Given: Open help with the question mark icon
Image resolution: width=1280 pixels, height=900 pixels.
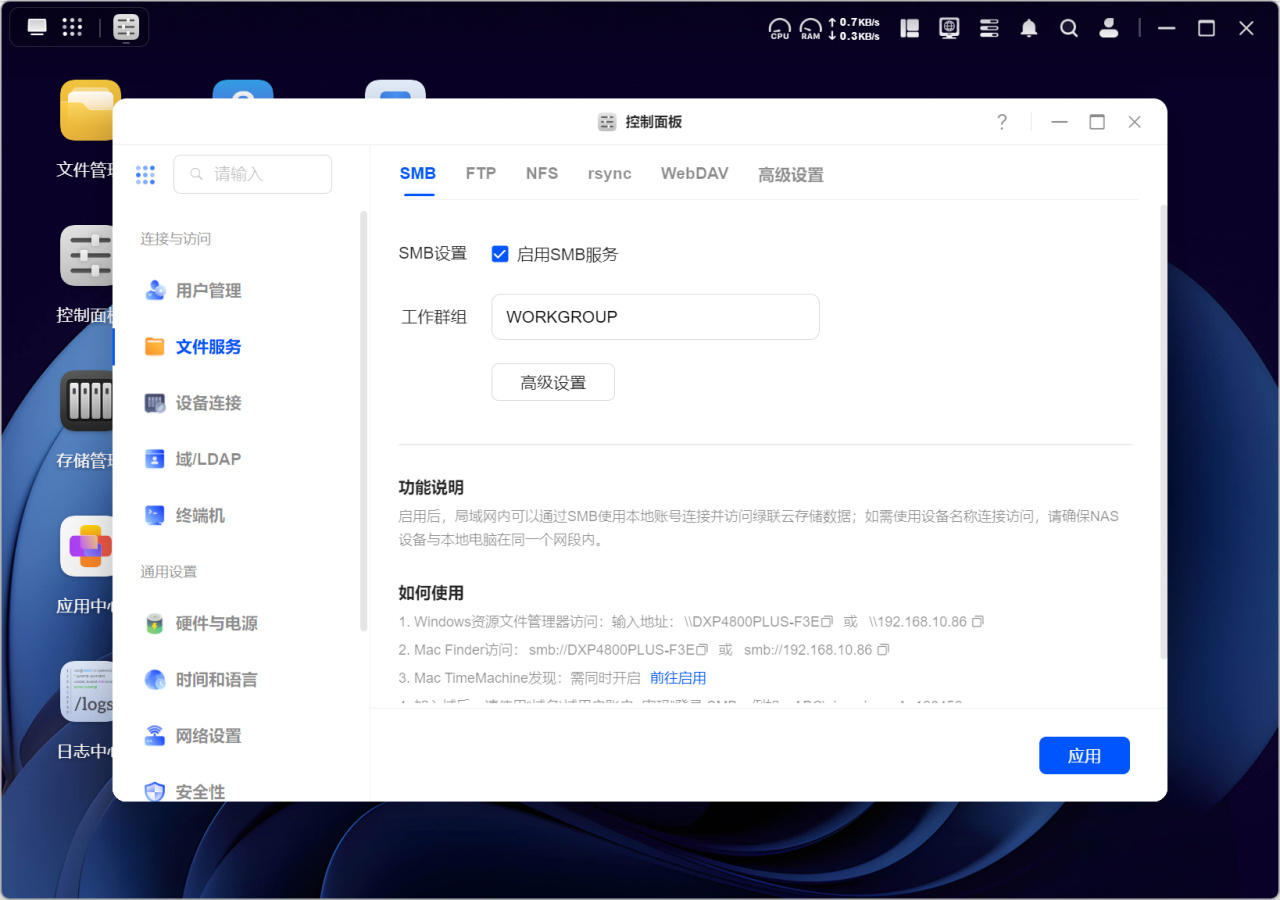Looking at the screenshot, I should click(1002, 122).
